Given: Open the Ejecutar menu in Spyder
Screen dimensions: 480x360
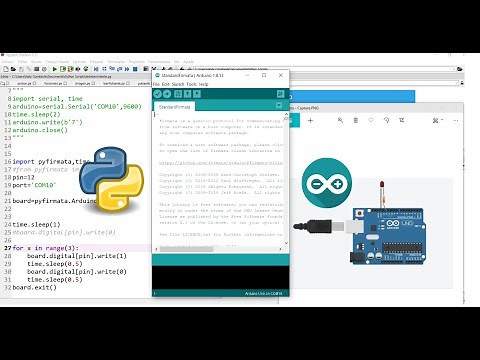Looking at the screenshot, I should point(79,62).
